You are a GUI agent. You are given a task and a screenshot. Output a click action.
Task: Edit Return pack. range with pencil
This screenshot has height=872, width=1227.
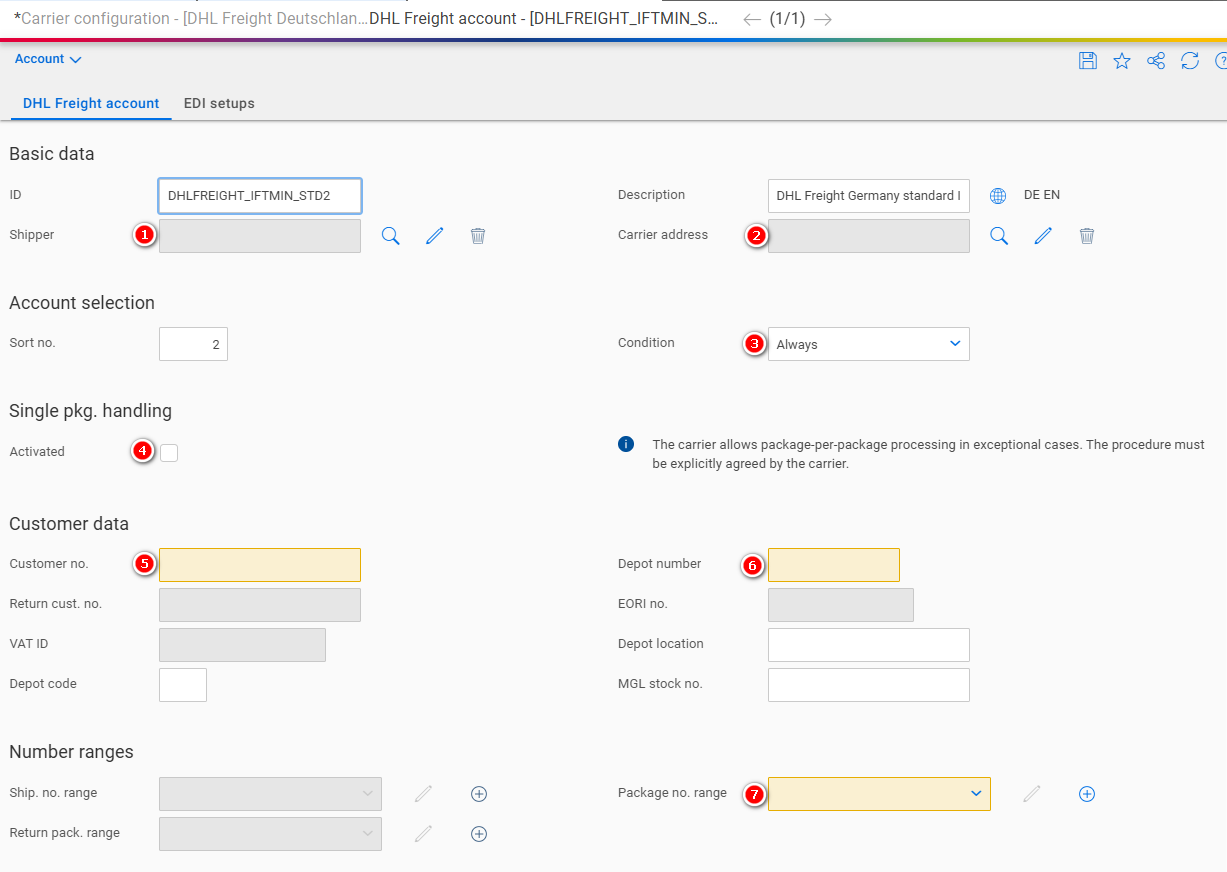point(424,834)
